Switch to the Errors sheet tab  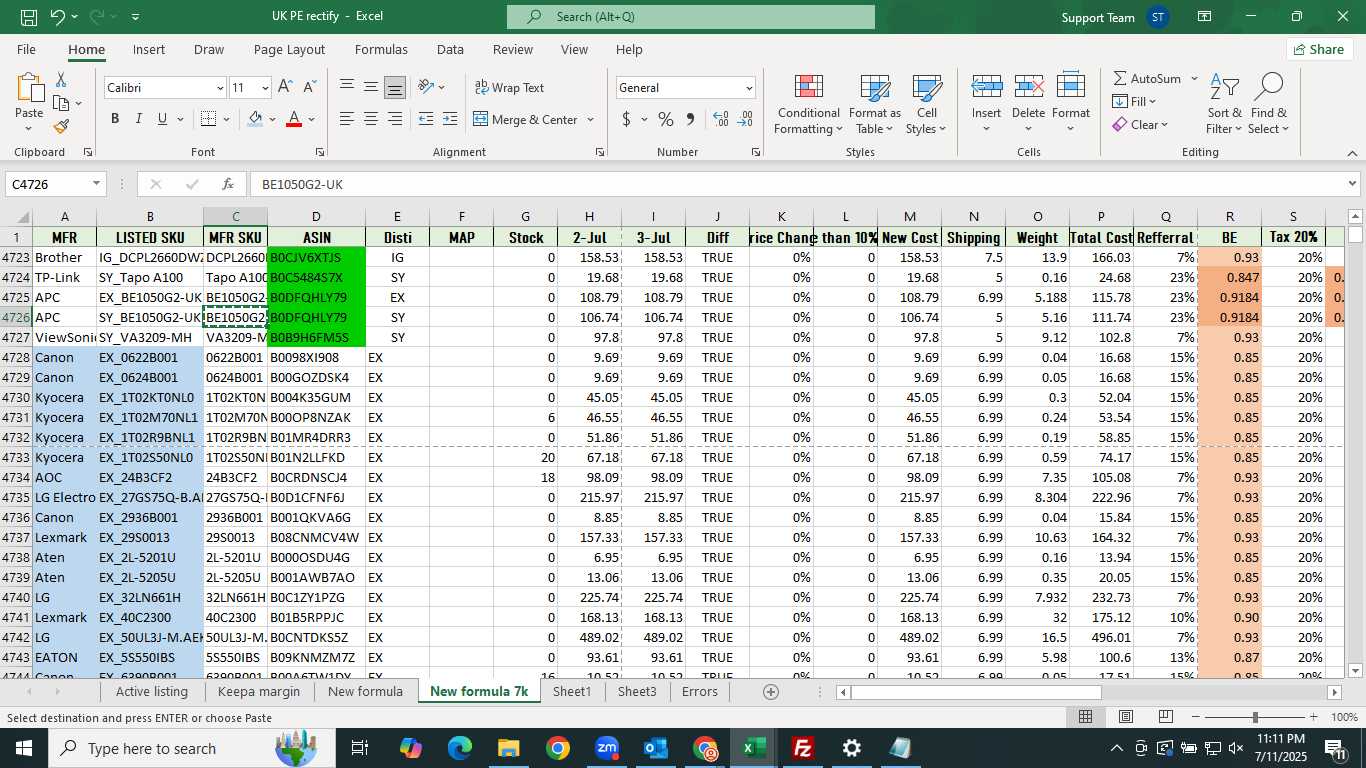pos(700,691)
